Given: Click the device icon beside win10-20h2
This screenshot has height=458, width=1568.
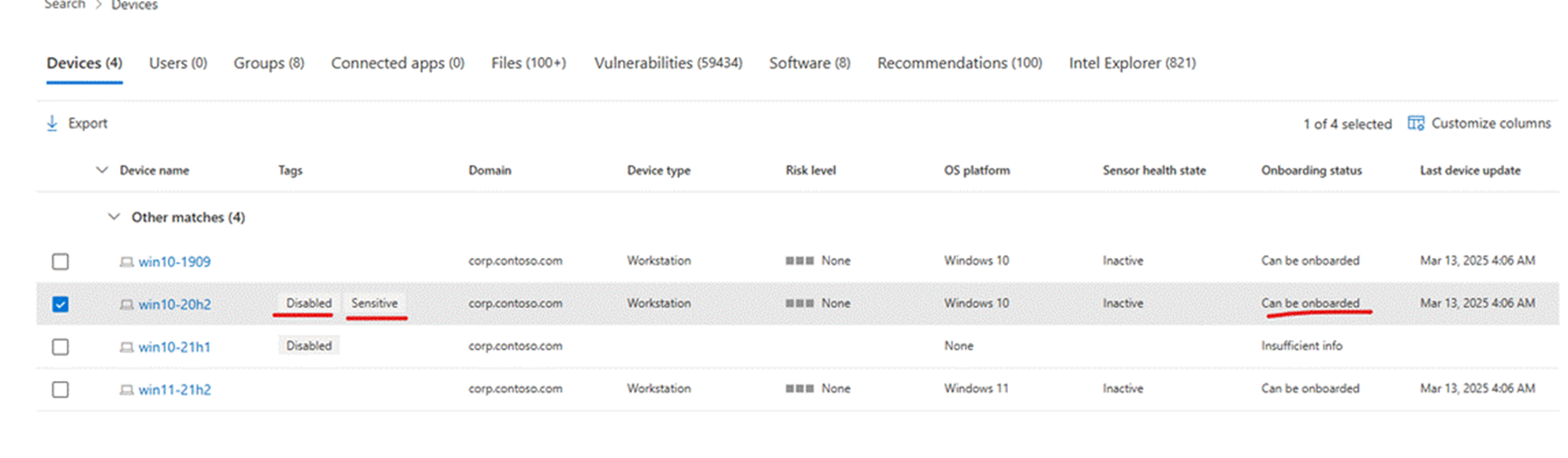Looking at the screenshot, I should coord(127,305).
